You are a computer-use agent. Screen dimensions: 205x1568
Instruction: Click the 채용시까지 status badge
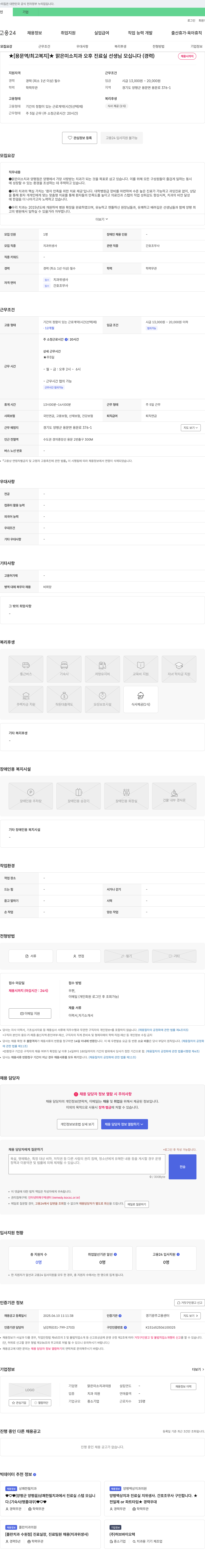coord(187,56)
